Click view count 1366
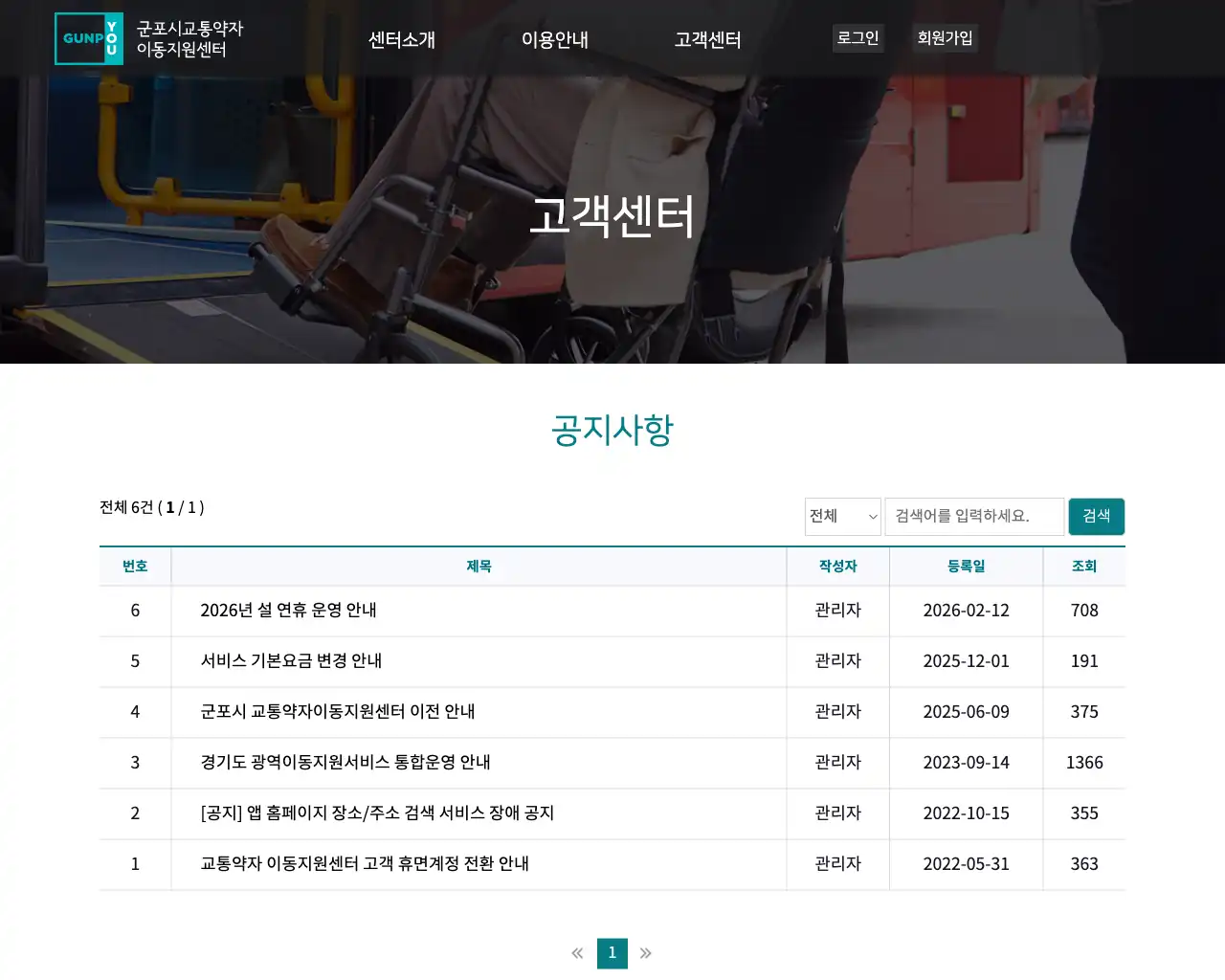Image resolution: width=1225 pixels, height=980 pixels. click(x=1084, y=763)
